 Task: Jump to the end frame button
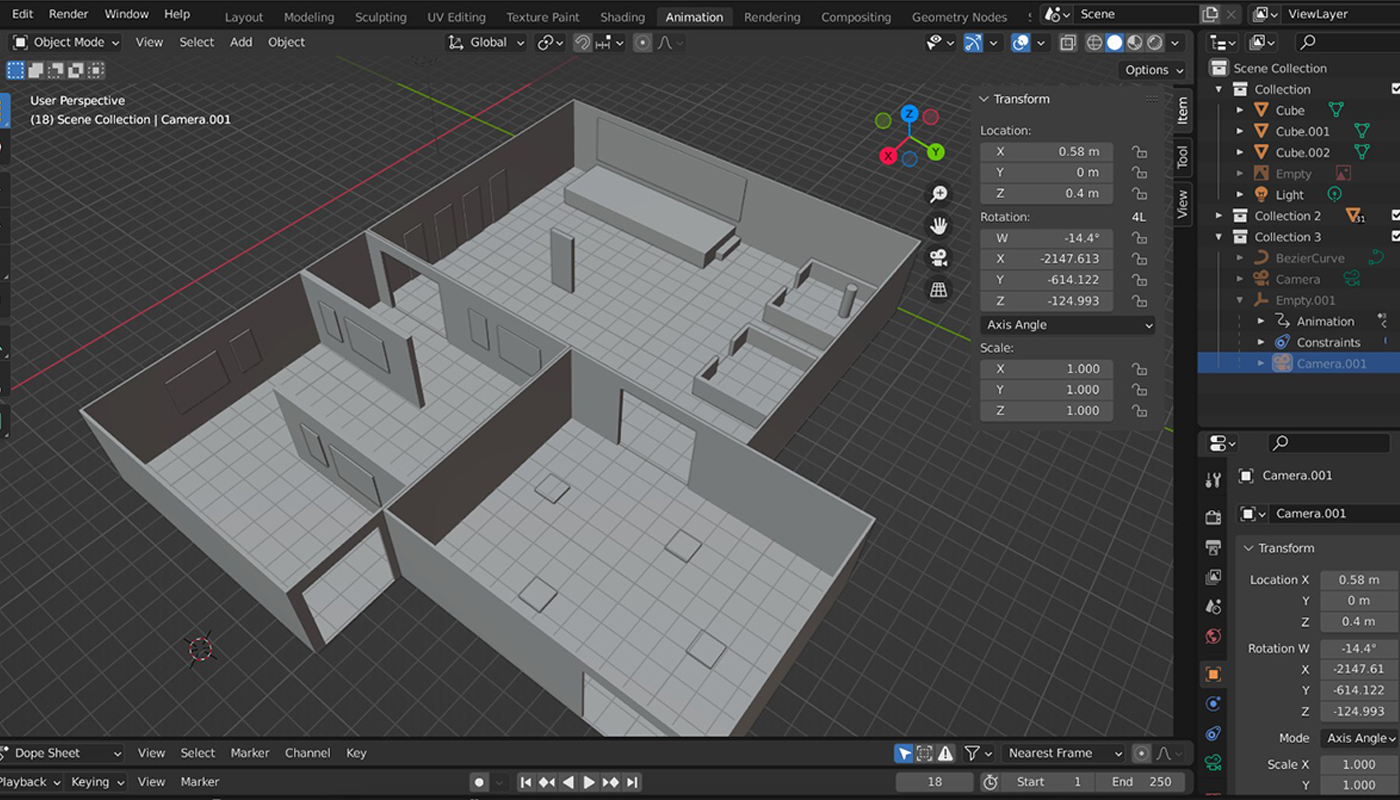click(631, 782)
